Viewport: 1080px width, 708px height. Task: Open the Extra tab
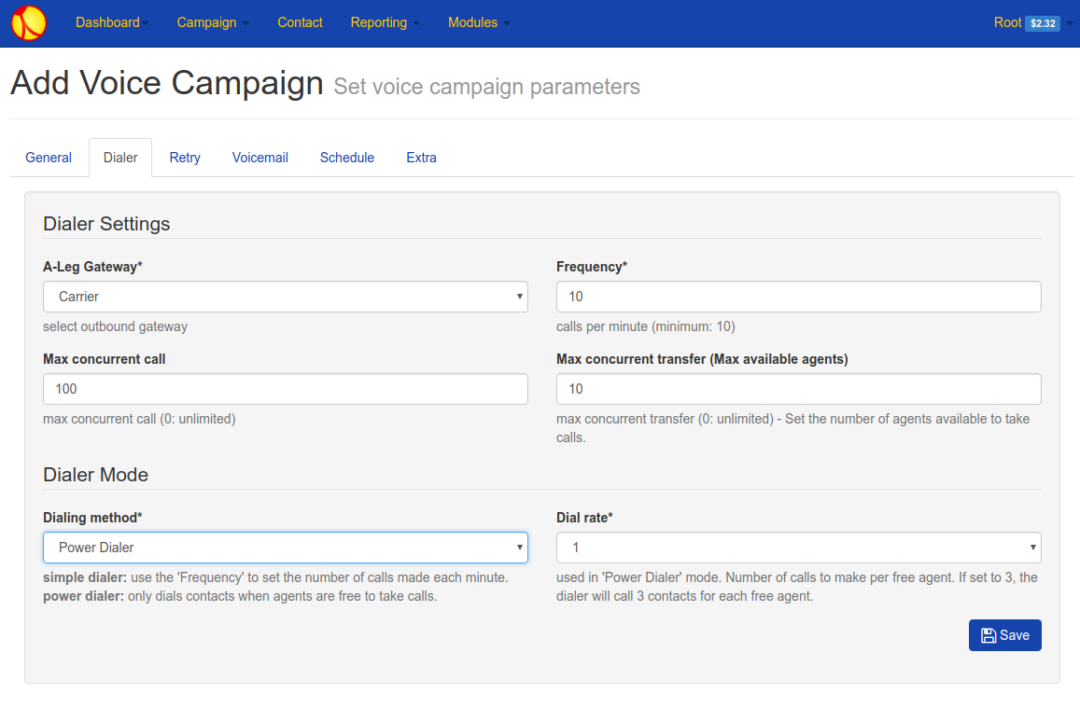[421, 157]
